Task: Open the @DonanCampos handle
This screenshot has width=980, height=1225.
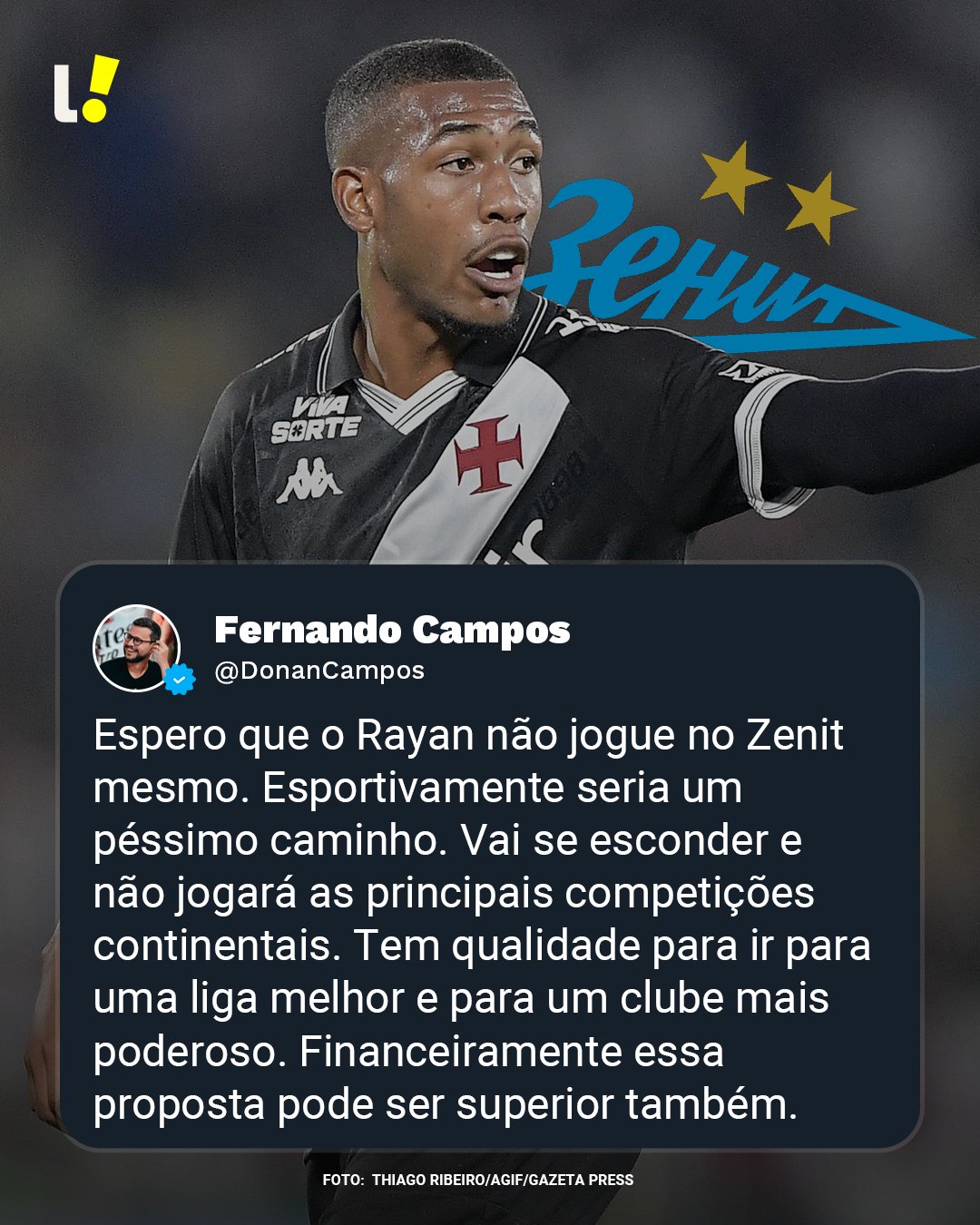Action: coord(319,671)
